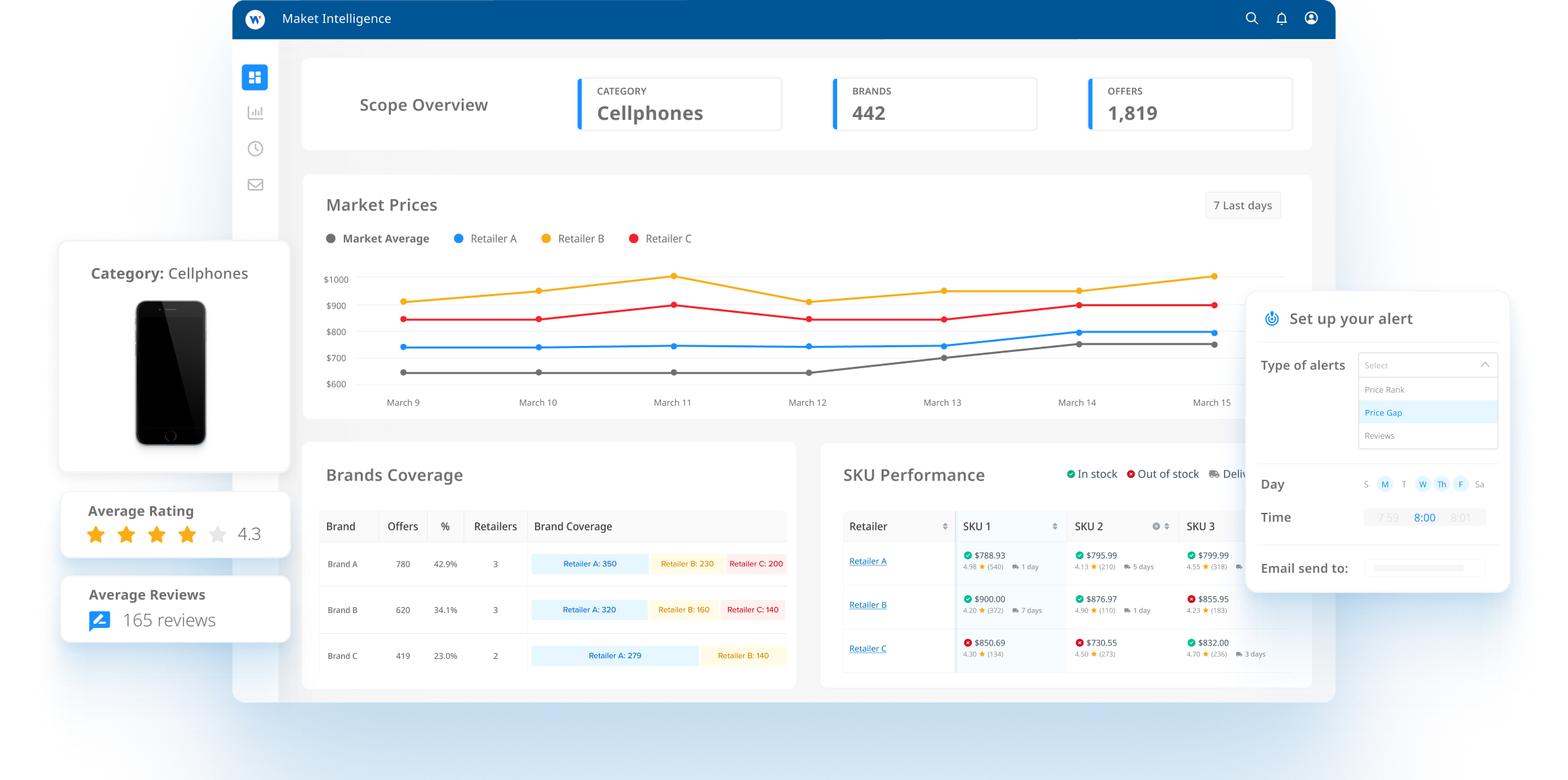
Task: Select 8:00 in the time picker
Action: (1424, 518)
